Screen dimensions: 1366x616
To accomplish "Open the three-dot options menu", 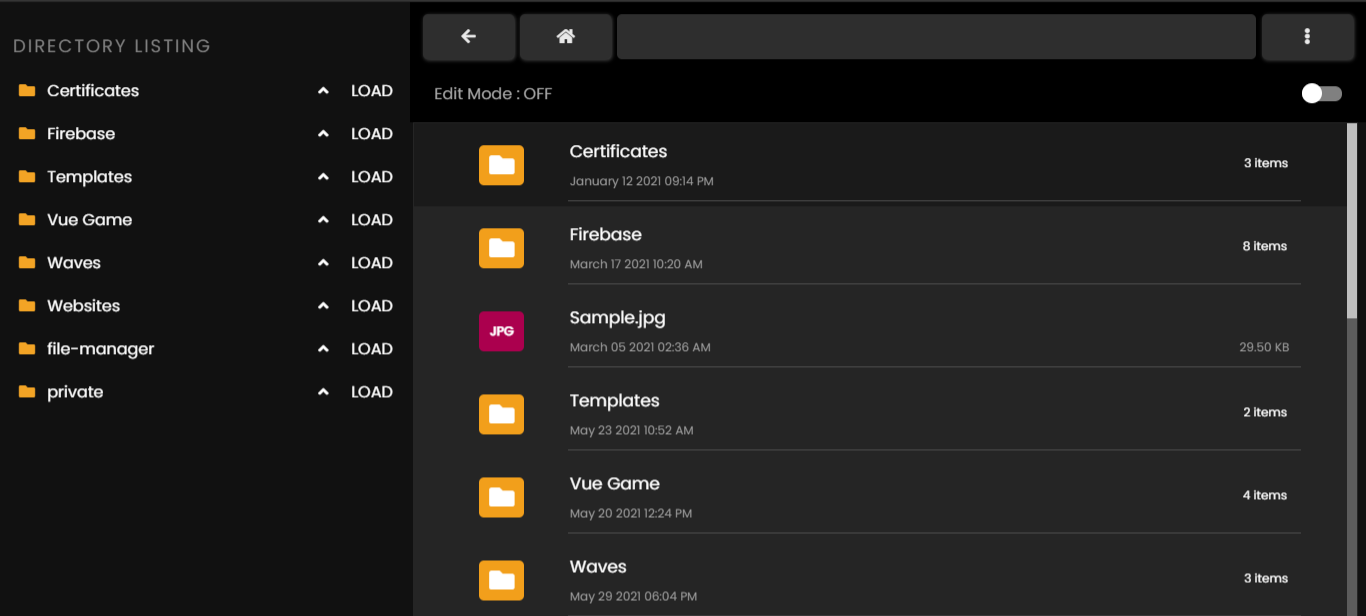I will point(1307,36).
